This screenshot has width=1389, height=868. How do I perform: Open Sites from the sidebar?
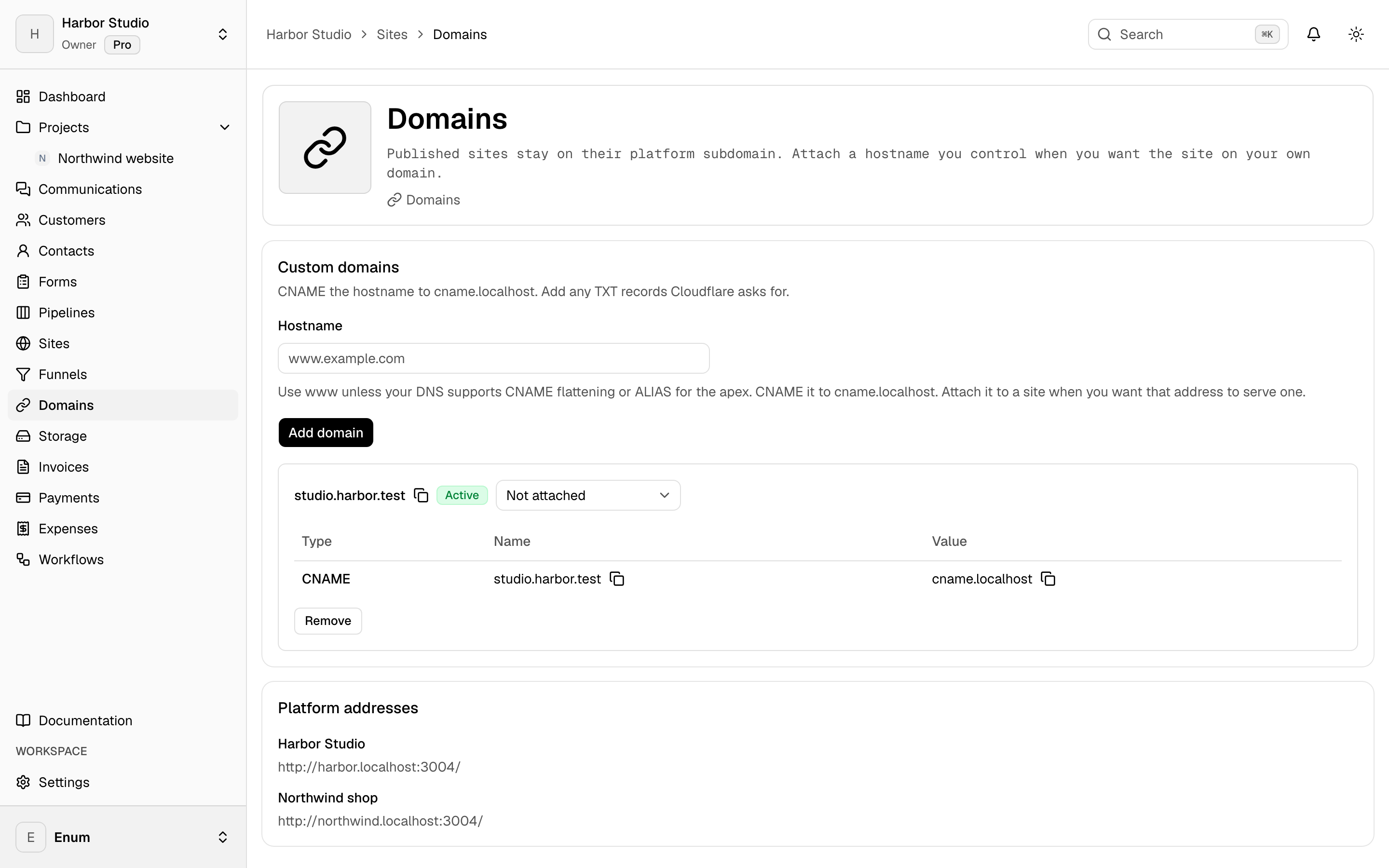coord(123,343)
